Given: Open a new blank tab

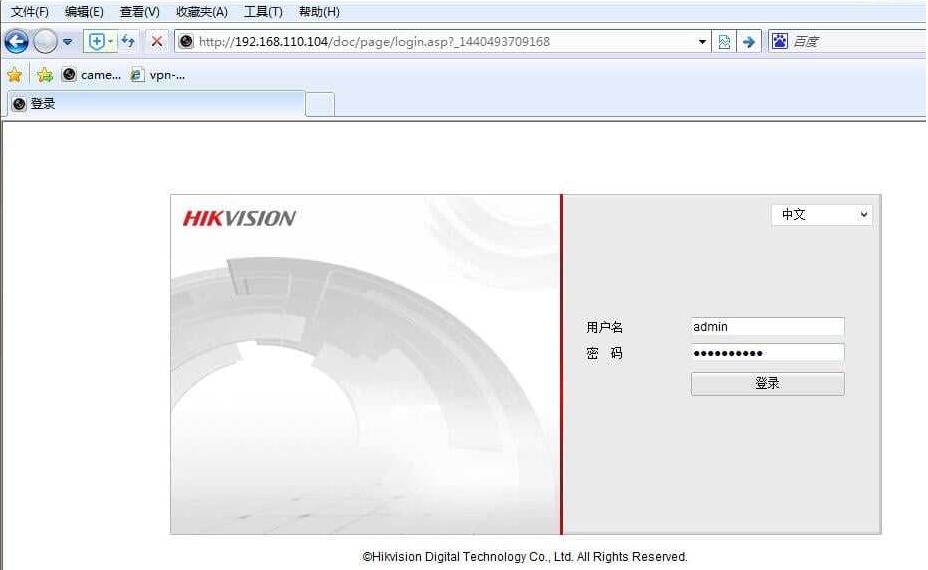Looking at the screenshot, I should 320,104.
